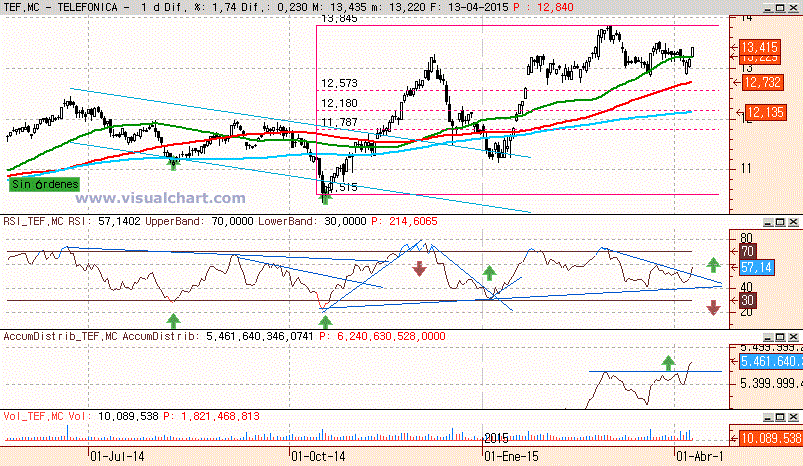Minimize the Vol volume panel

768,417
